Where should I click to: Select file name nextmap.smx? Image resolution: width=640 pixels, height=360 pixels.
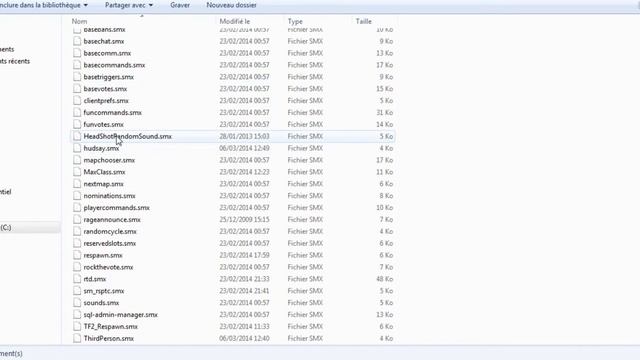pos(104,184)
